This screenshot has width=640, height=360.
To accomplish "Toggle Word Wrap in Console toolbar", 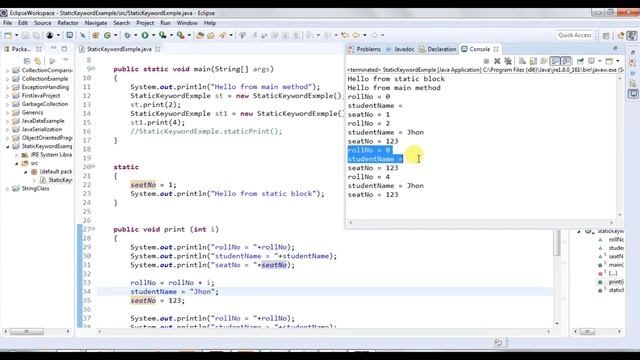I will (x=544, y=61).
